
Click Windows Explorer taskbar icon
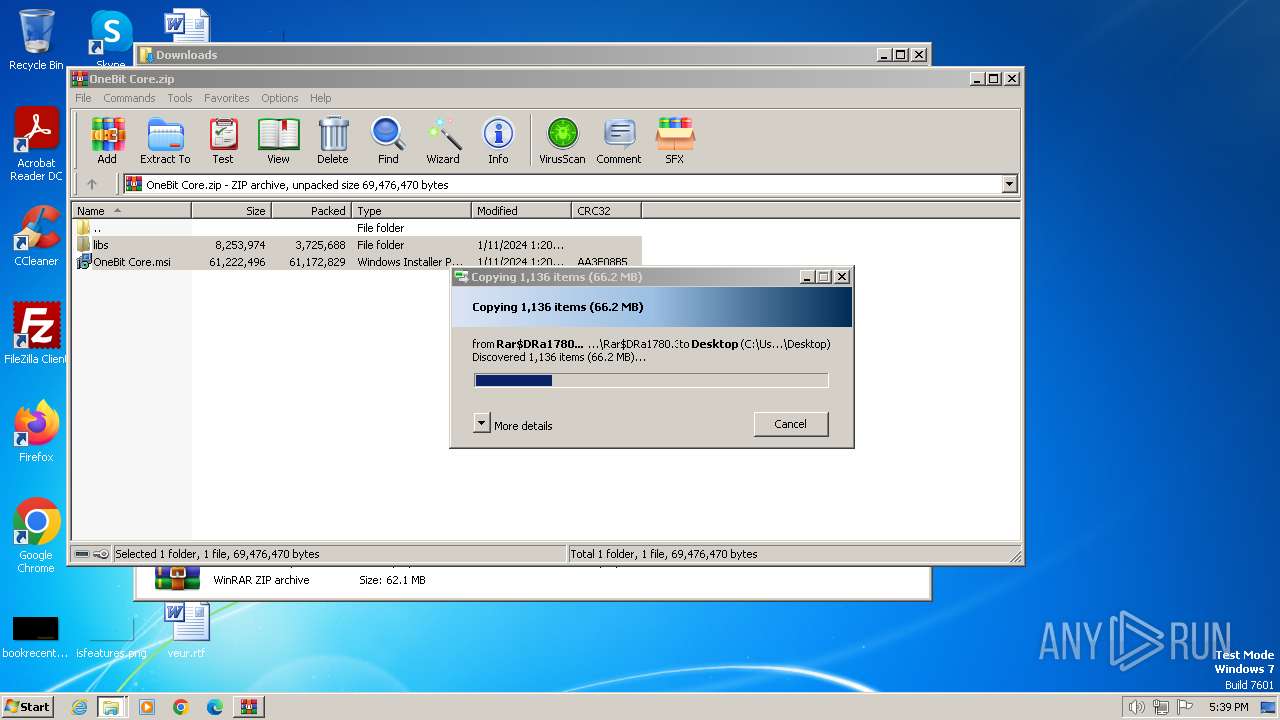111,707
